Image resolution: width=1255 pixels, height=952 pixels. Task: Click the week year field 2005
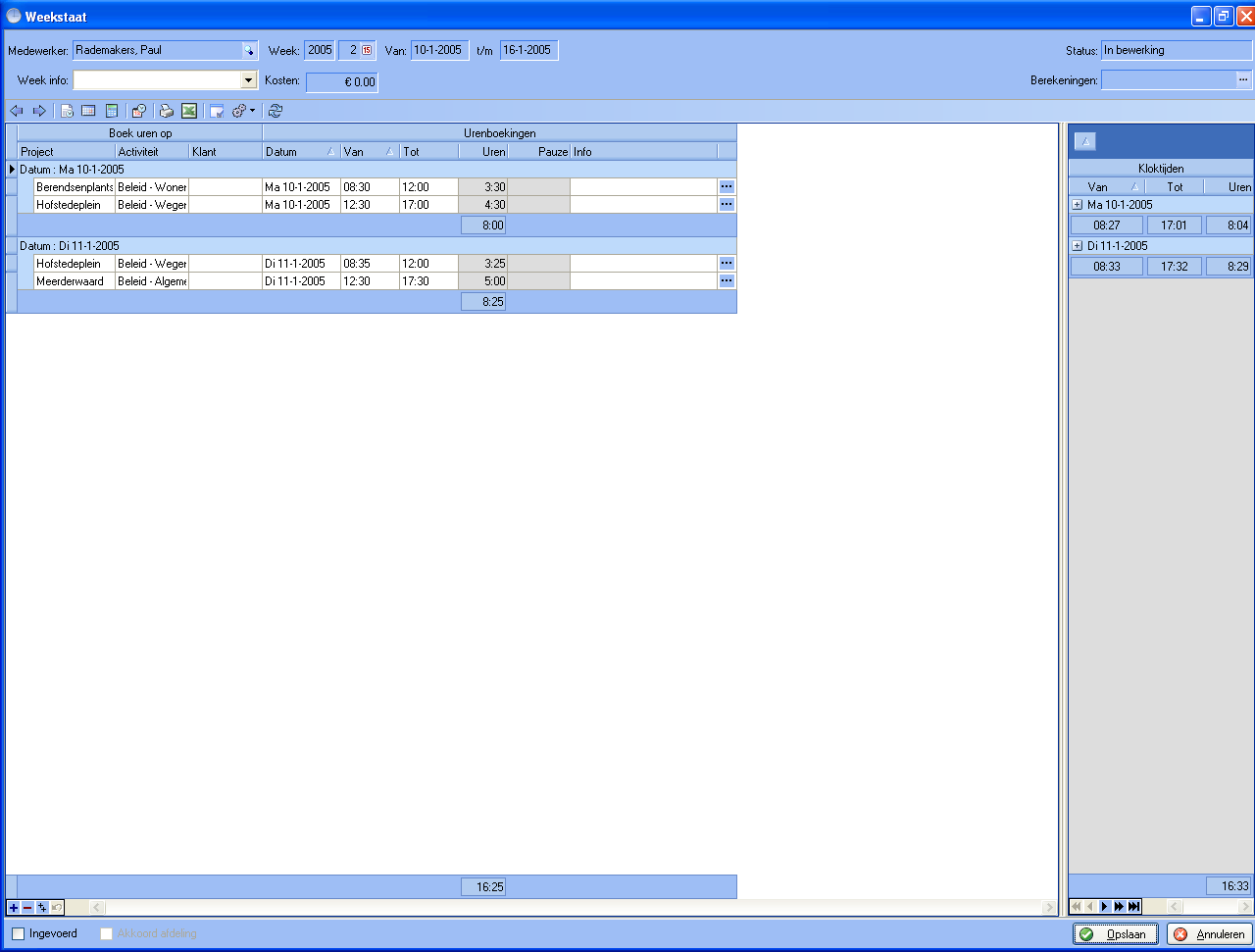[x=320, y=50]
